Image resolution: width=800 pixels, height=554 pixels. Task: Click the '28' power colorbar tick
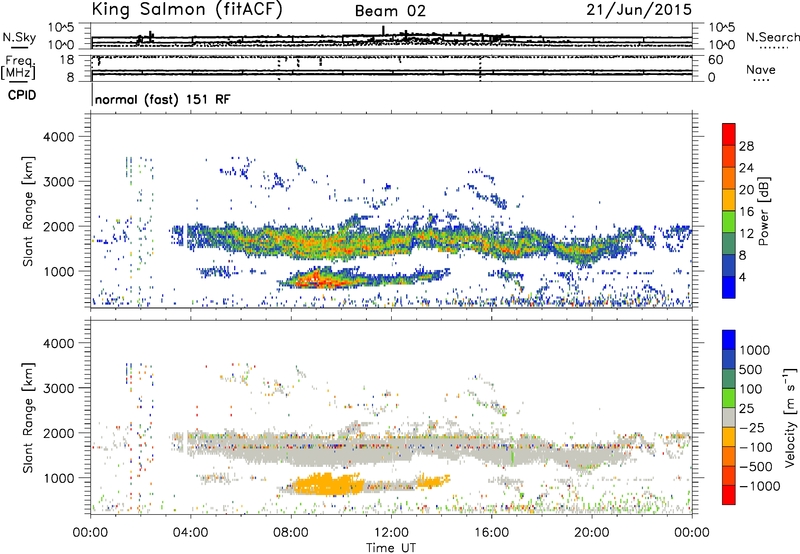pos(746,146)
